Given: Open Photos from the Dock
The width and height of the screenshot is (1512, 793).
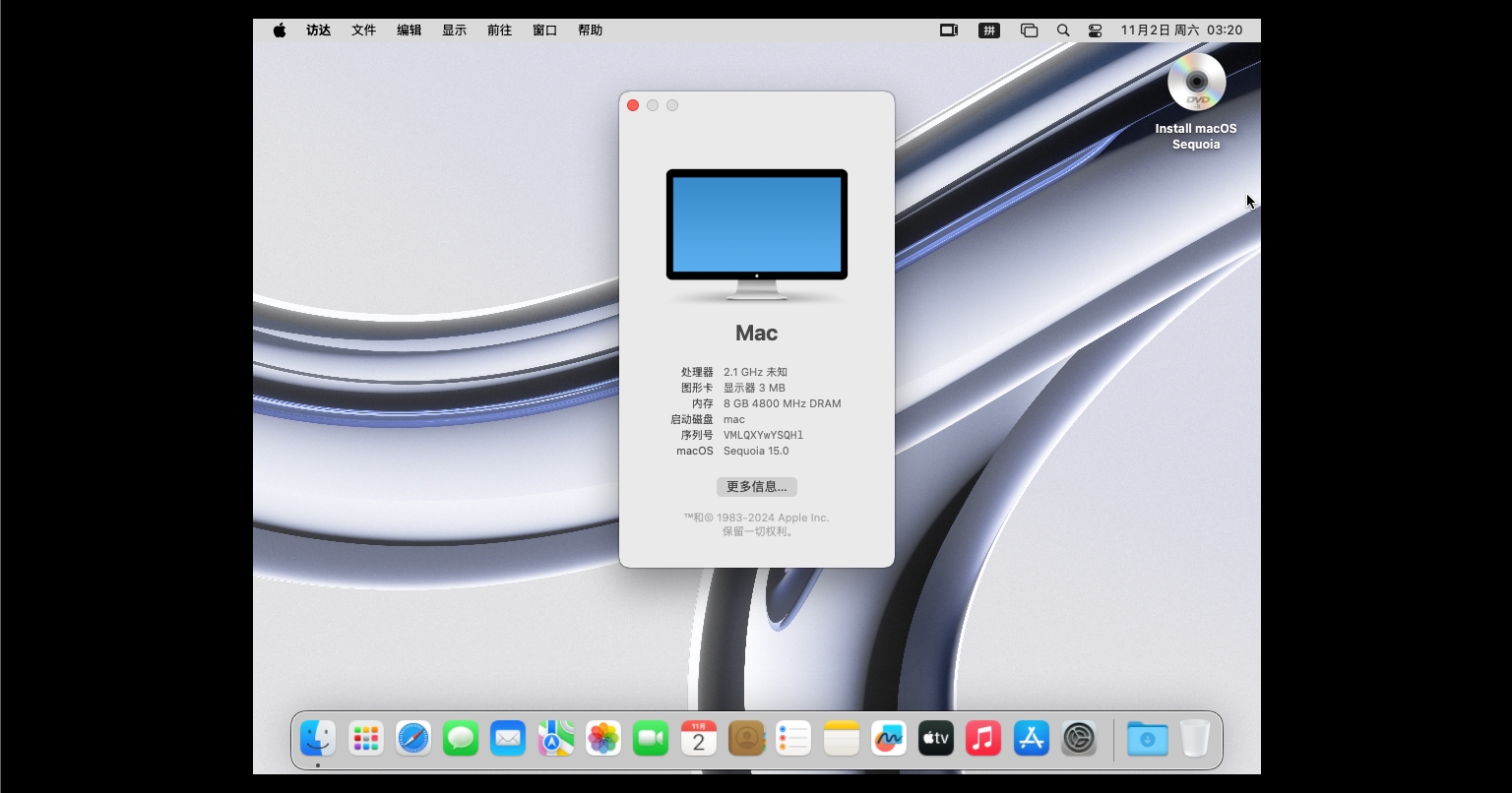Looking at the screenshot, I should (603, 738).
